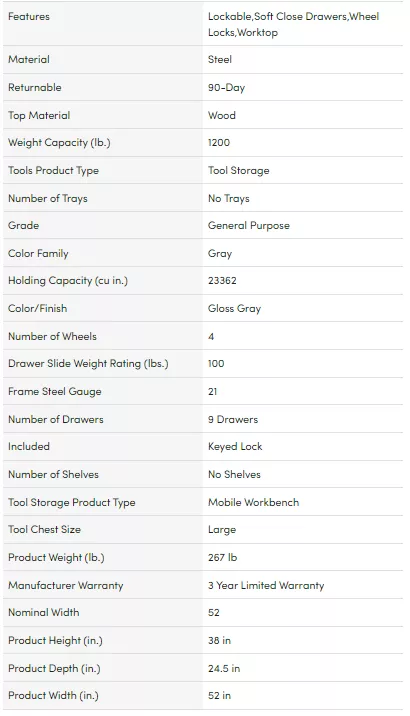Select the Product Depth value 24.5 in
The image size is (410, 716).
[224, 668]
